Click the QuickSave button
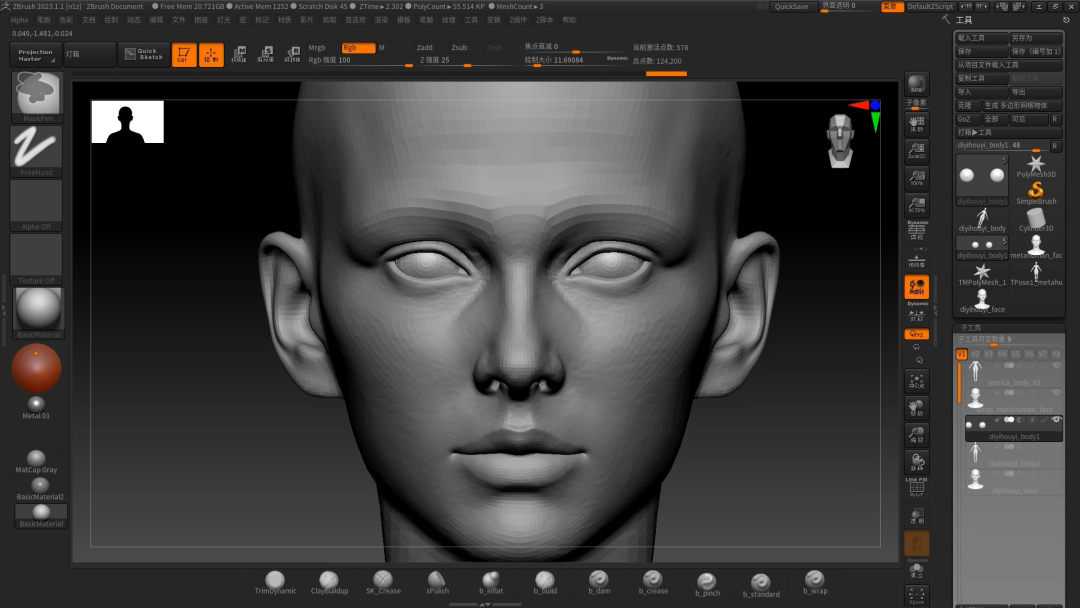The width and height of the screenshot is (1080, 608). [792, 7]
